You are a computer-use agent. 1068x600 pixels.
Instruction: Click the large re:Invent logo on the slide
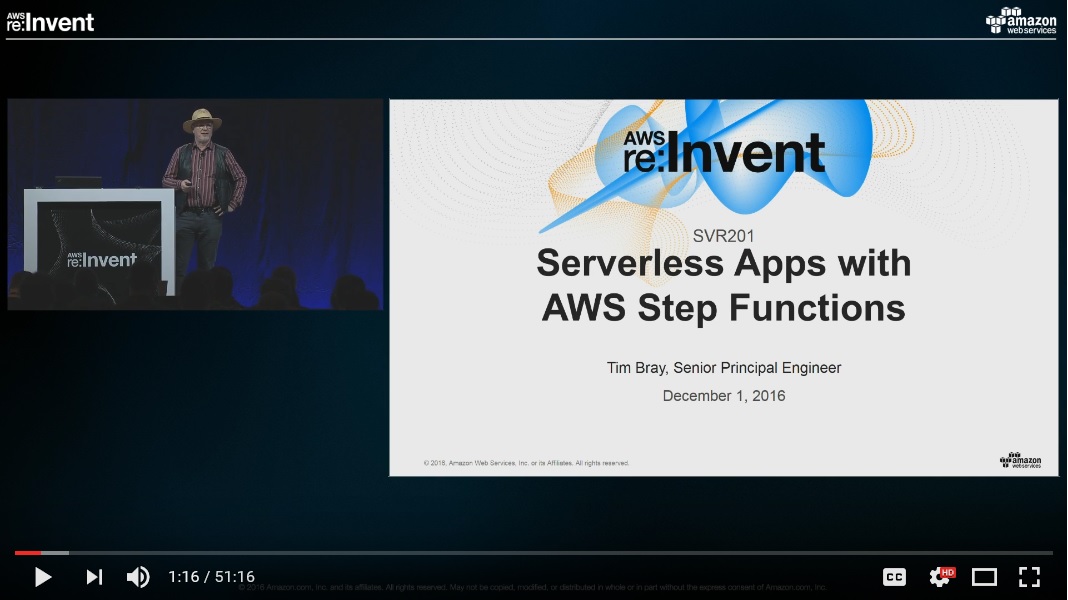[724, 151]
